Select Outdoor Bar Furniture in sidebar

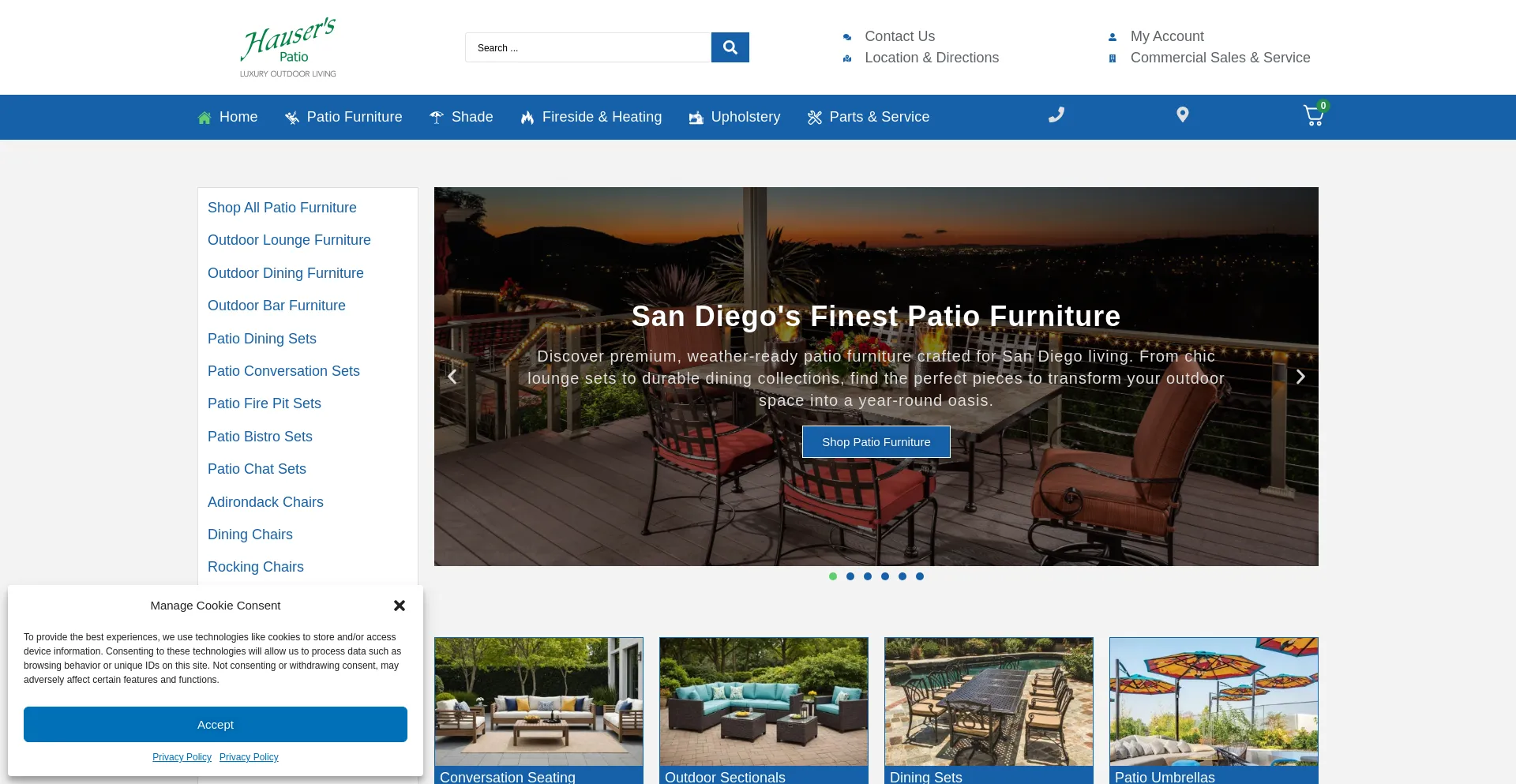pyautogui.click(x=276, y=306)
